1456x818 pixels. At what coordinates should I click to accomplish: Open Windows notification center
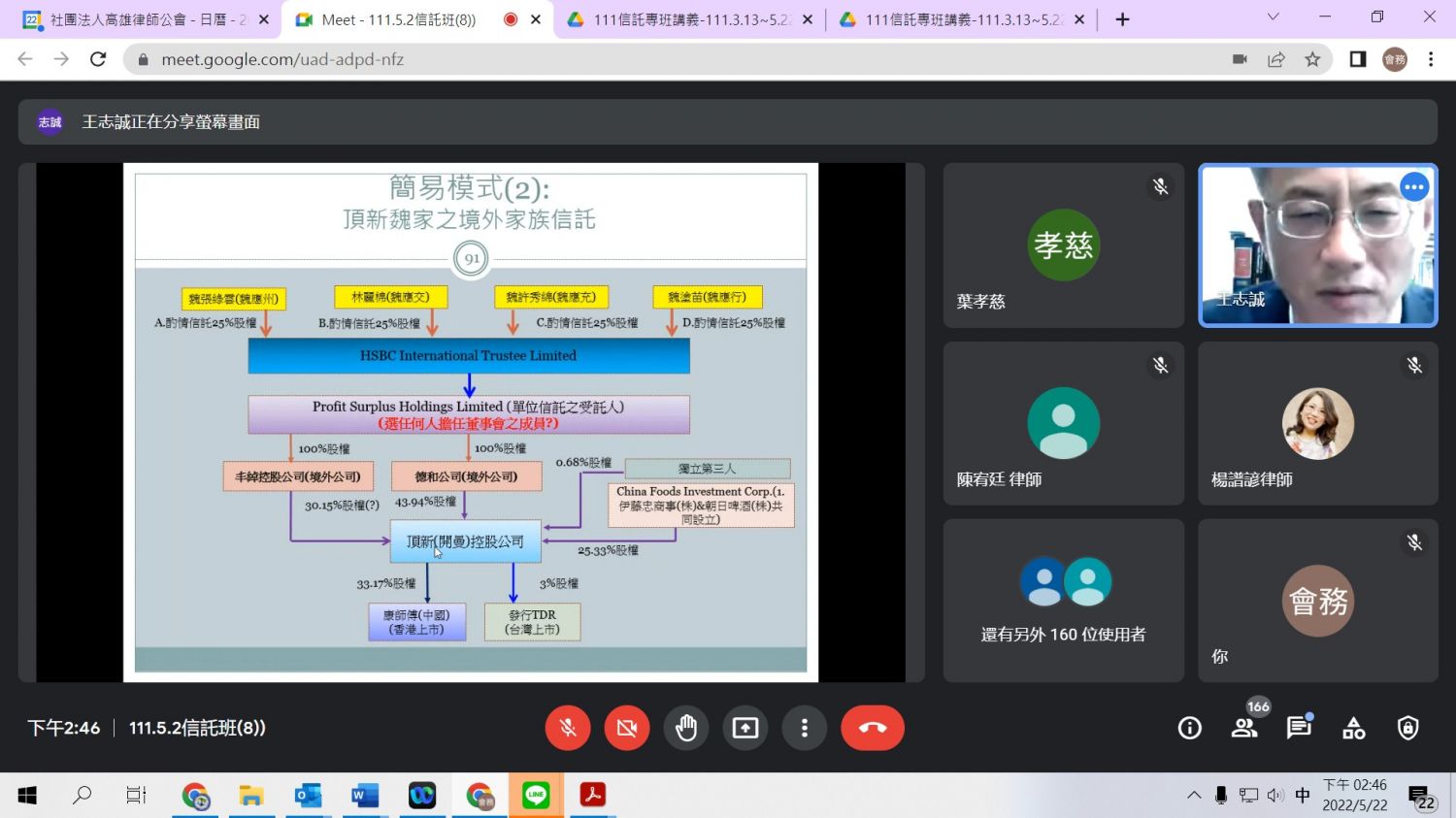click(x=1422, y=798)
